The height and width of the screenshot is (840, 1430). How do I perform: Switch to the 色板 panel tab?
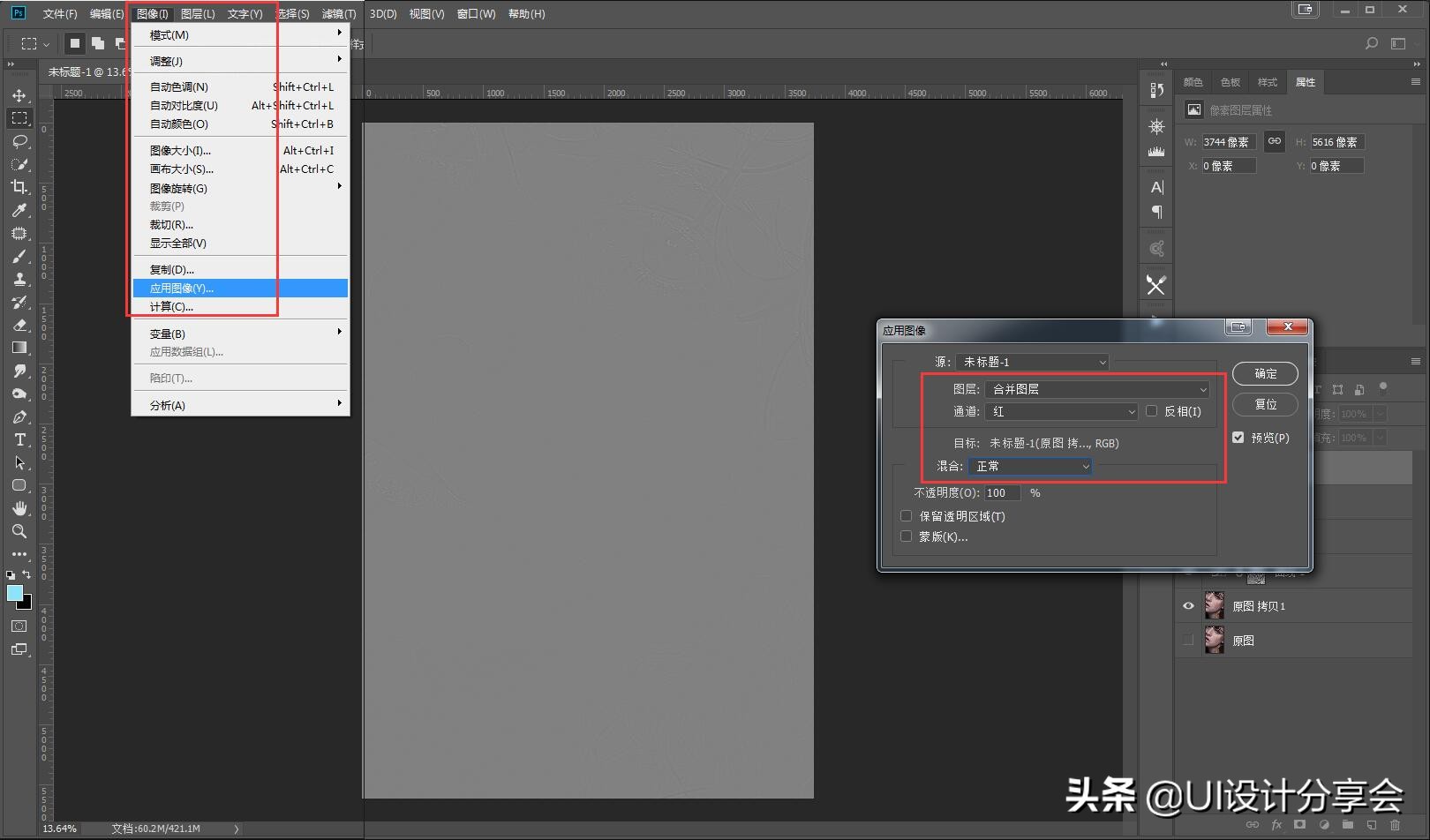[1230, 82]
